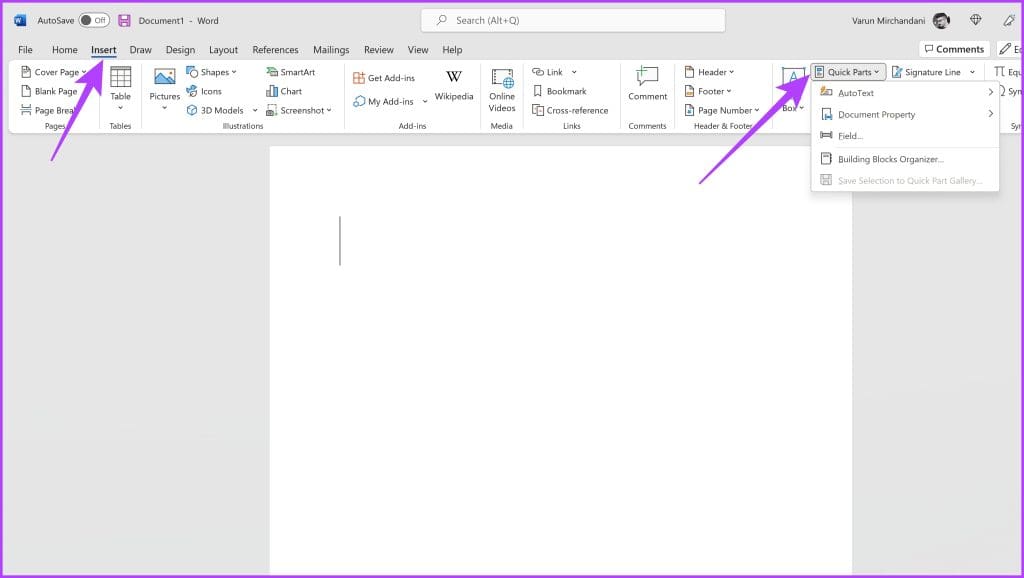Expand the 3D Models dropdown arrow
Viewport: 1024px width, 578px height.
(x=255, y=110)
